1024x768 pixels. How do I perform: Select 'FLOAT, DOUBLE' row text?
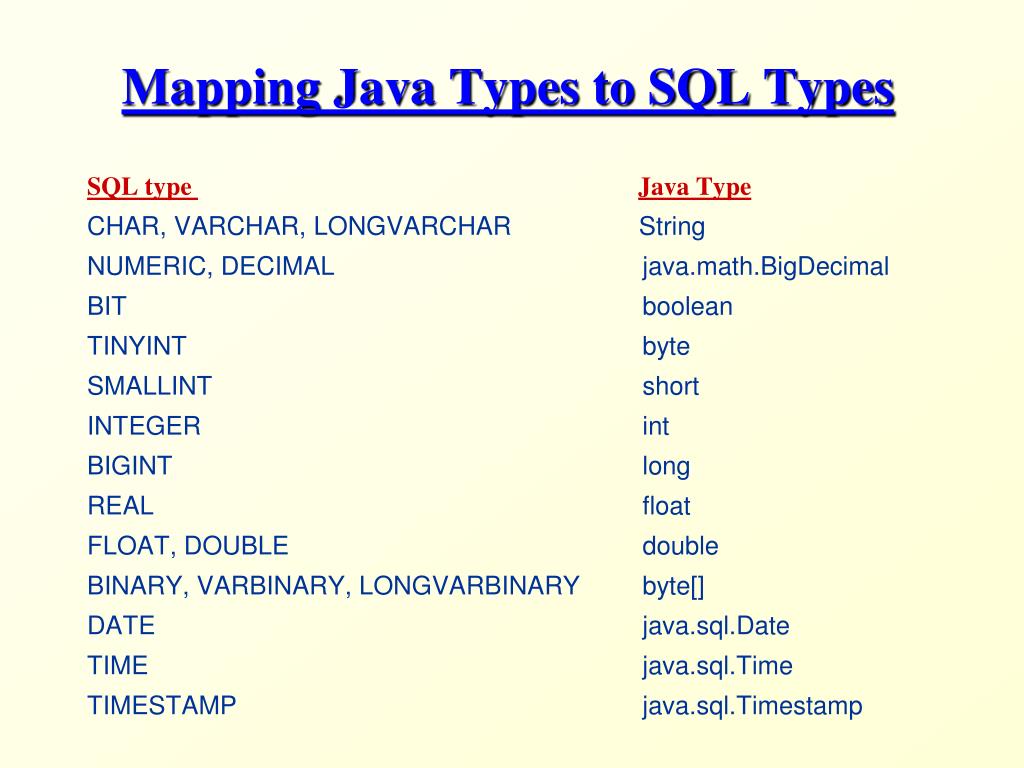coord(187,546)
